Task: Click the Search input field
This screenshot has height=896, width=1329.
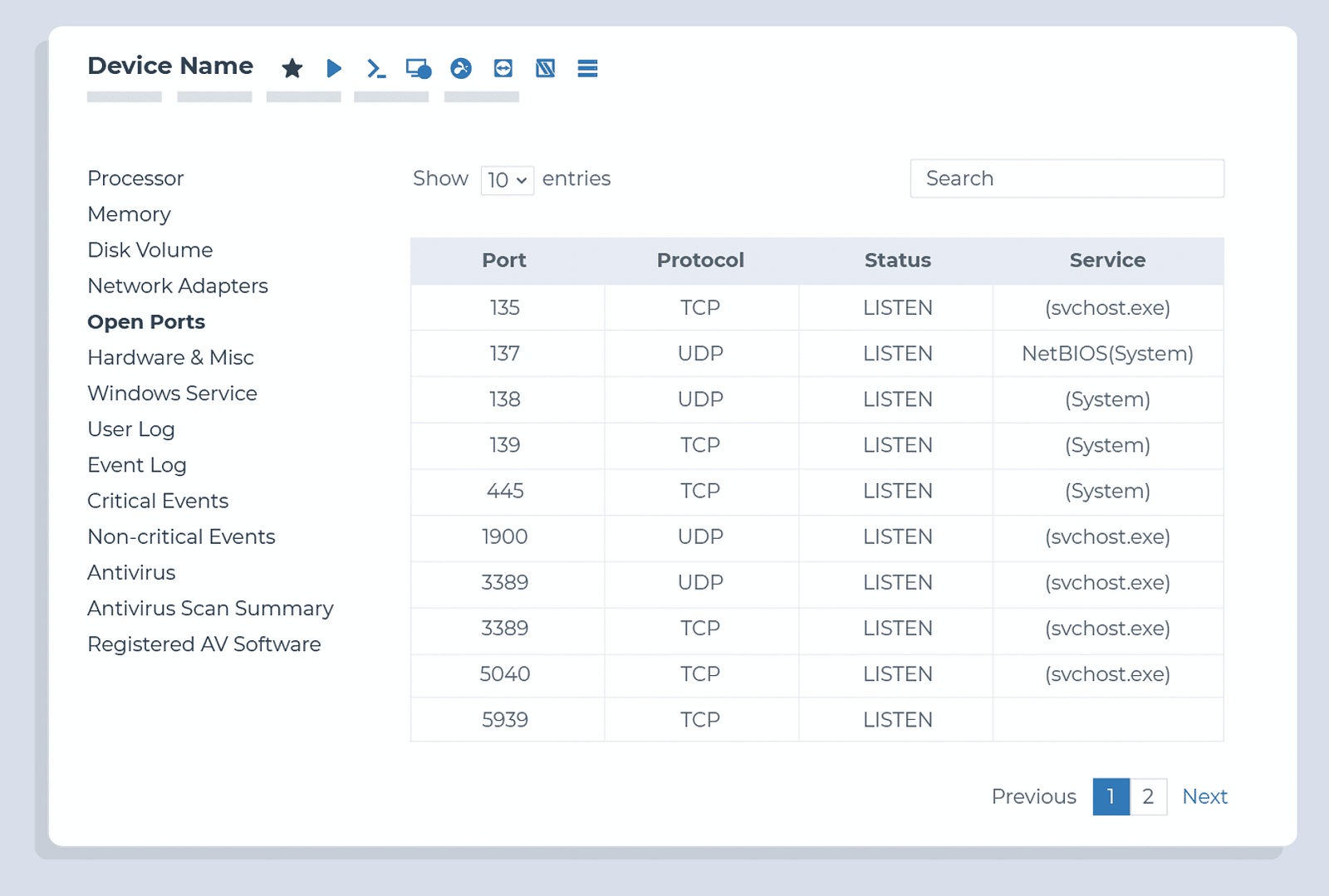Action: point(1067,179)
